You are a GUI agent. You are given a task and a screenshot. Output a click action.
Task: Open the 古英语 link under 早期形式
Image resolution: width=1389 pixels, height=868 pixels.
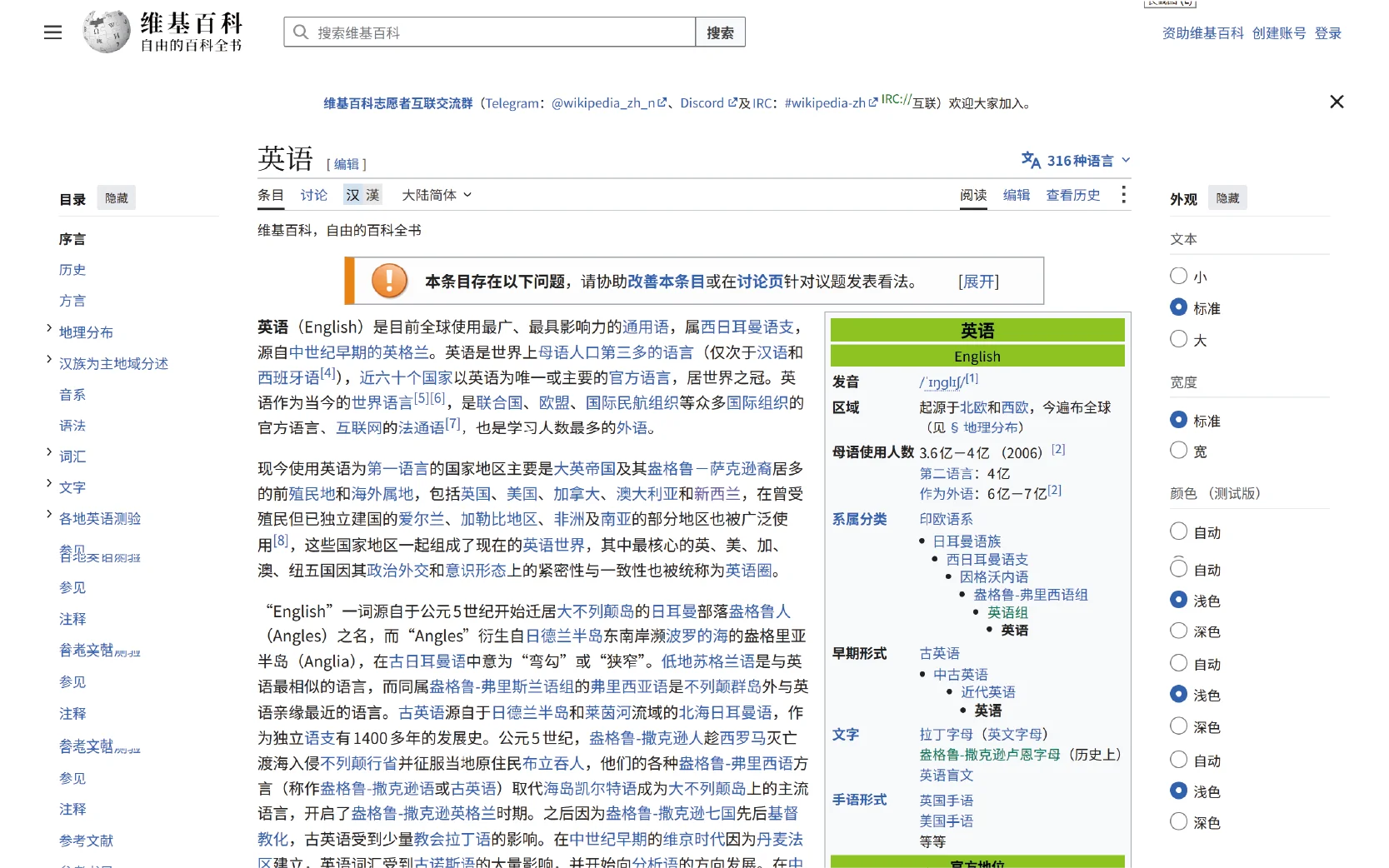coord(939,653)
